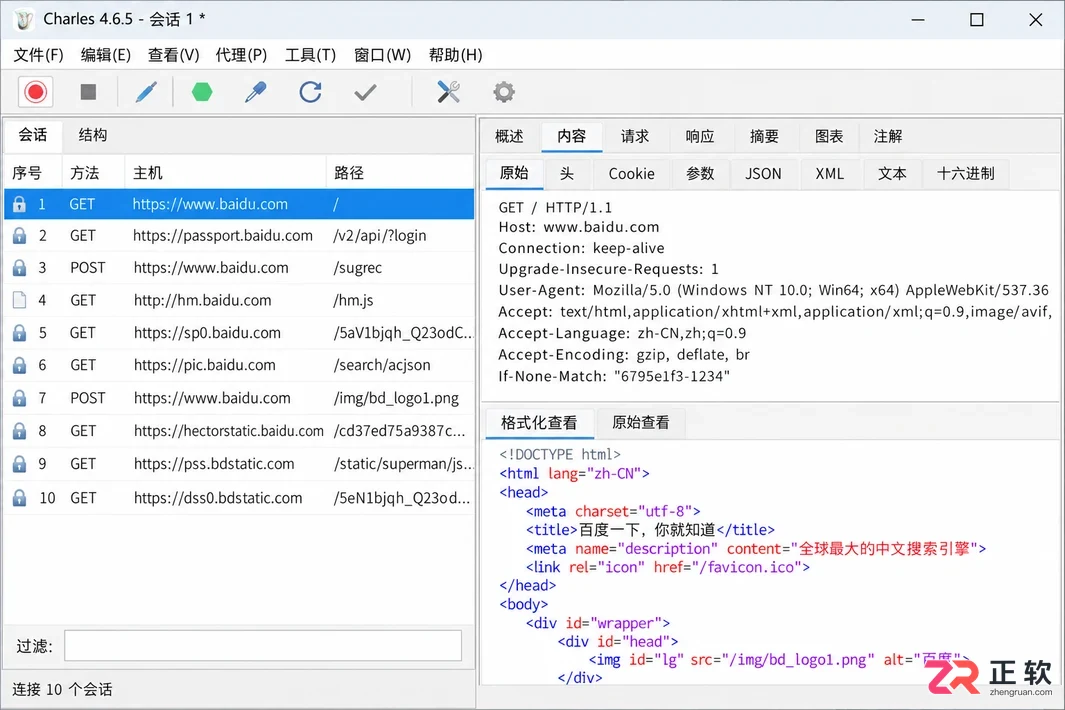Click the red record button

(35, 92)
